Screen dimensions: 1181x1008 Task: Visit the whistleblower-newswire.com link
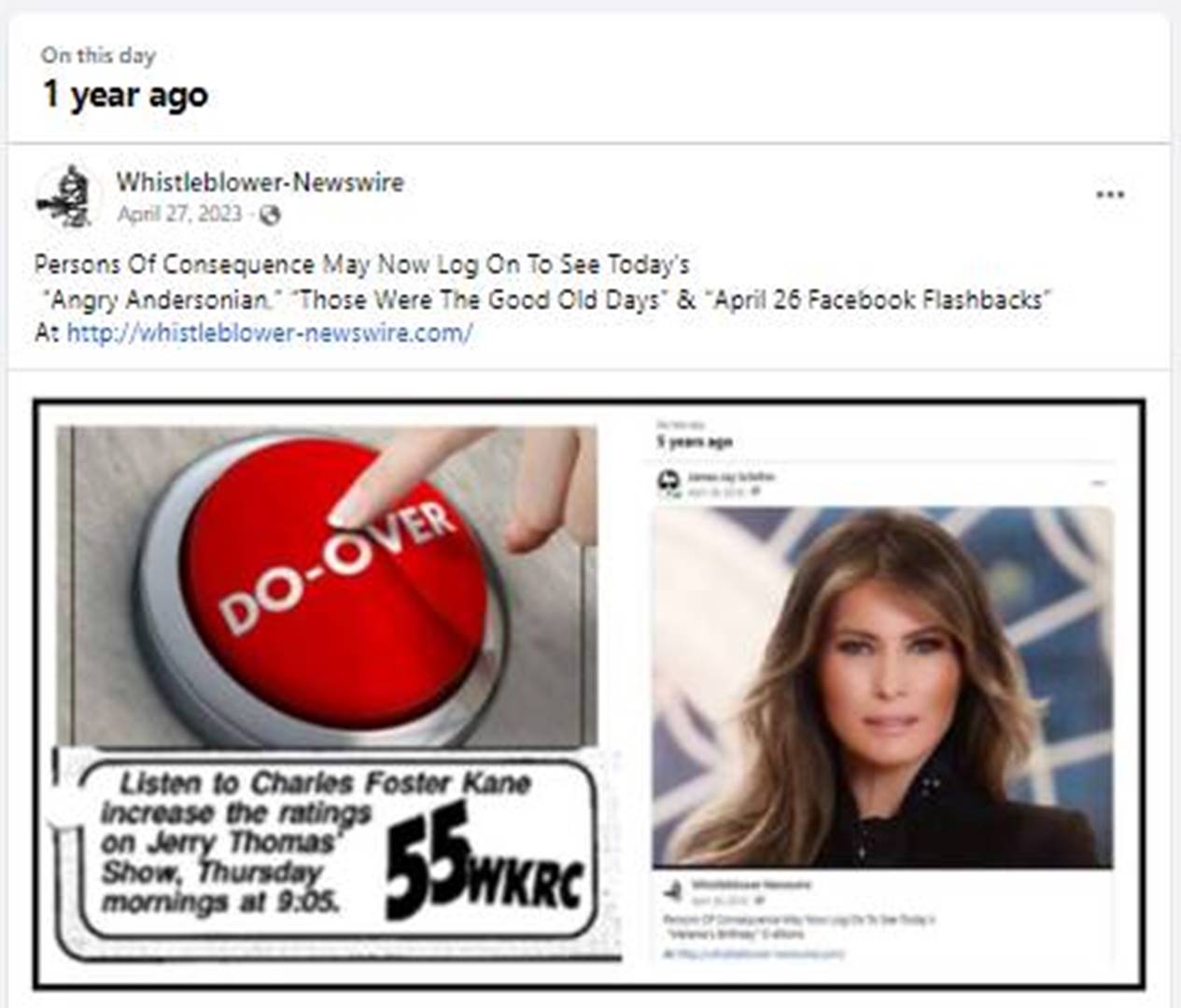(270, 332)
